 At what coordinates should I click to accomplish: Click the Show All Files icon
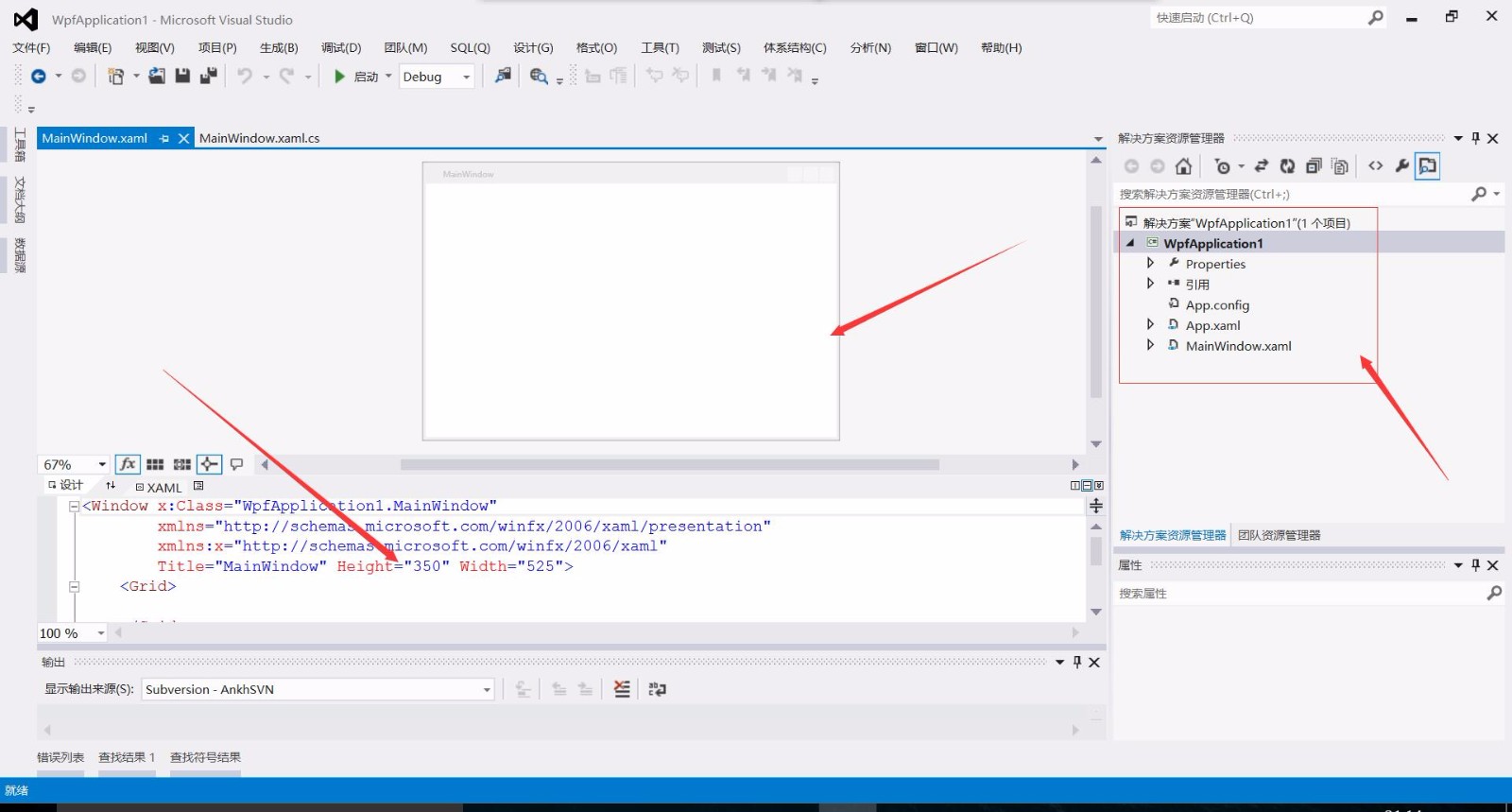pyautogui.click(x=1340, y=166)
